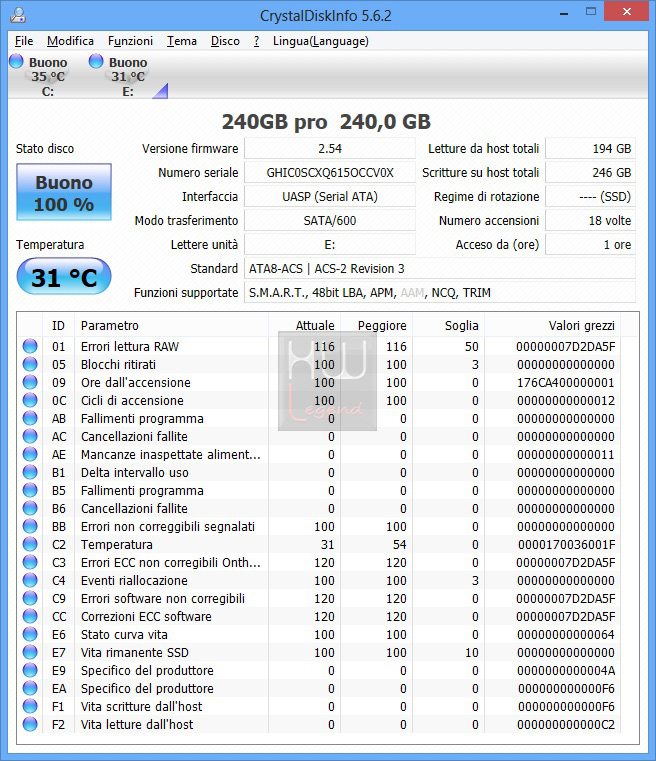Viewport: 656px width, 761px height.
Task: Click status orb for Errori non correggibili segnalati
Action: coord(30,526)
